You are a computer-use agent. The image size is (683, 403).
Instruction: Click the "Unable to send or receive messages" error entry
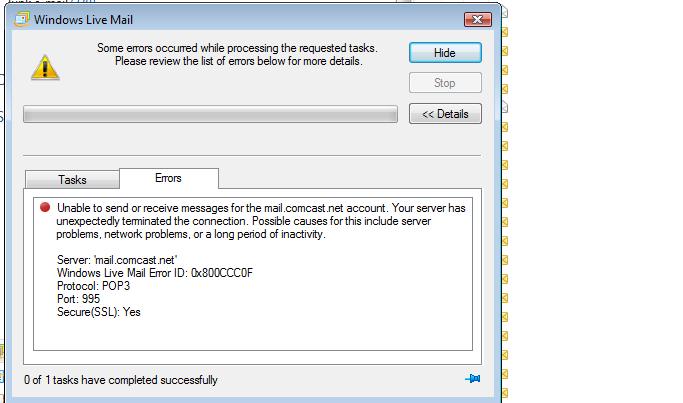tap(261, 221)
